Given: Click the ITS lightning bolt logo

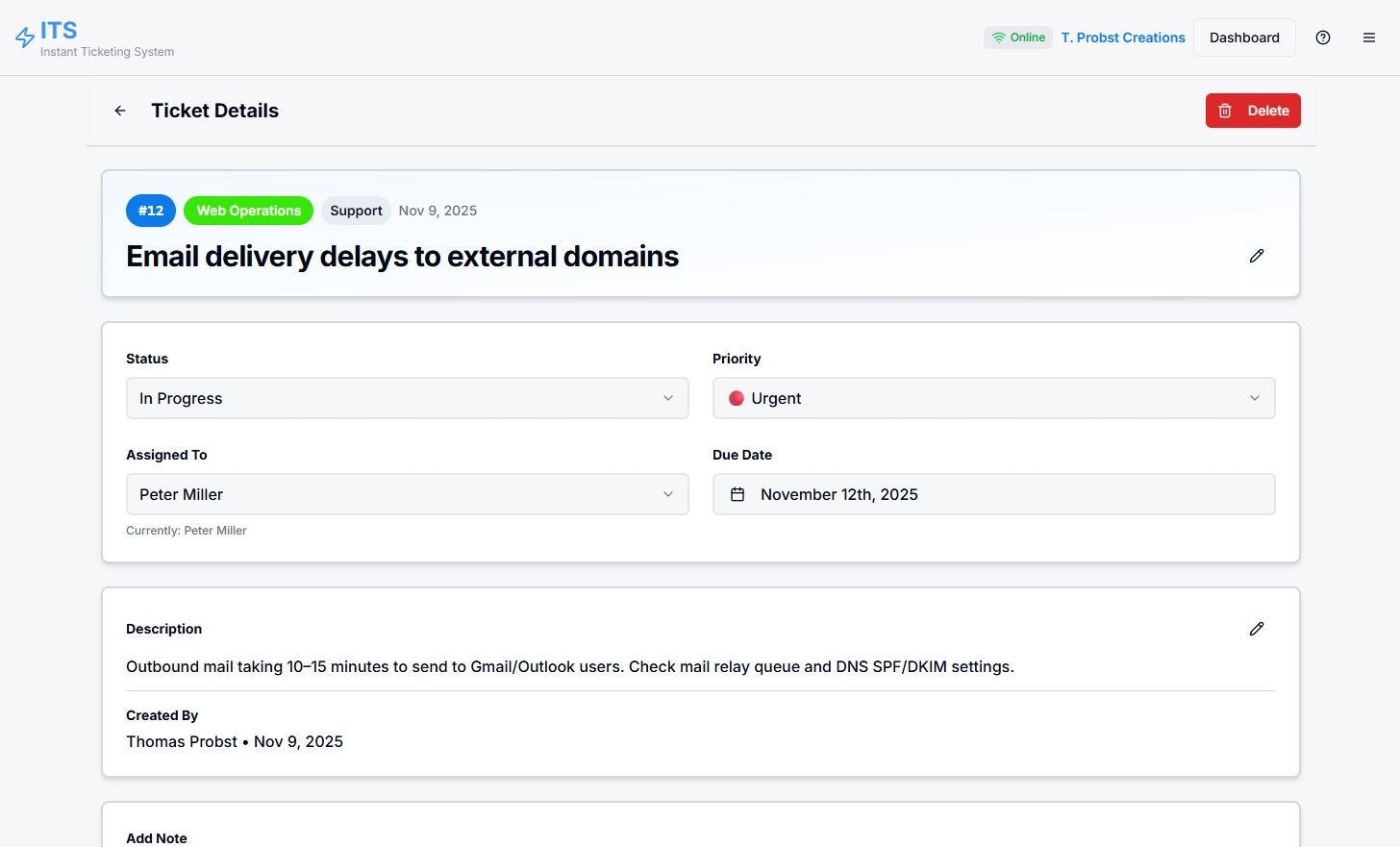Looking at the screenshot, I should click(x=24, y=37).
